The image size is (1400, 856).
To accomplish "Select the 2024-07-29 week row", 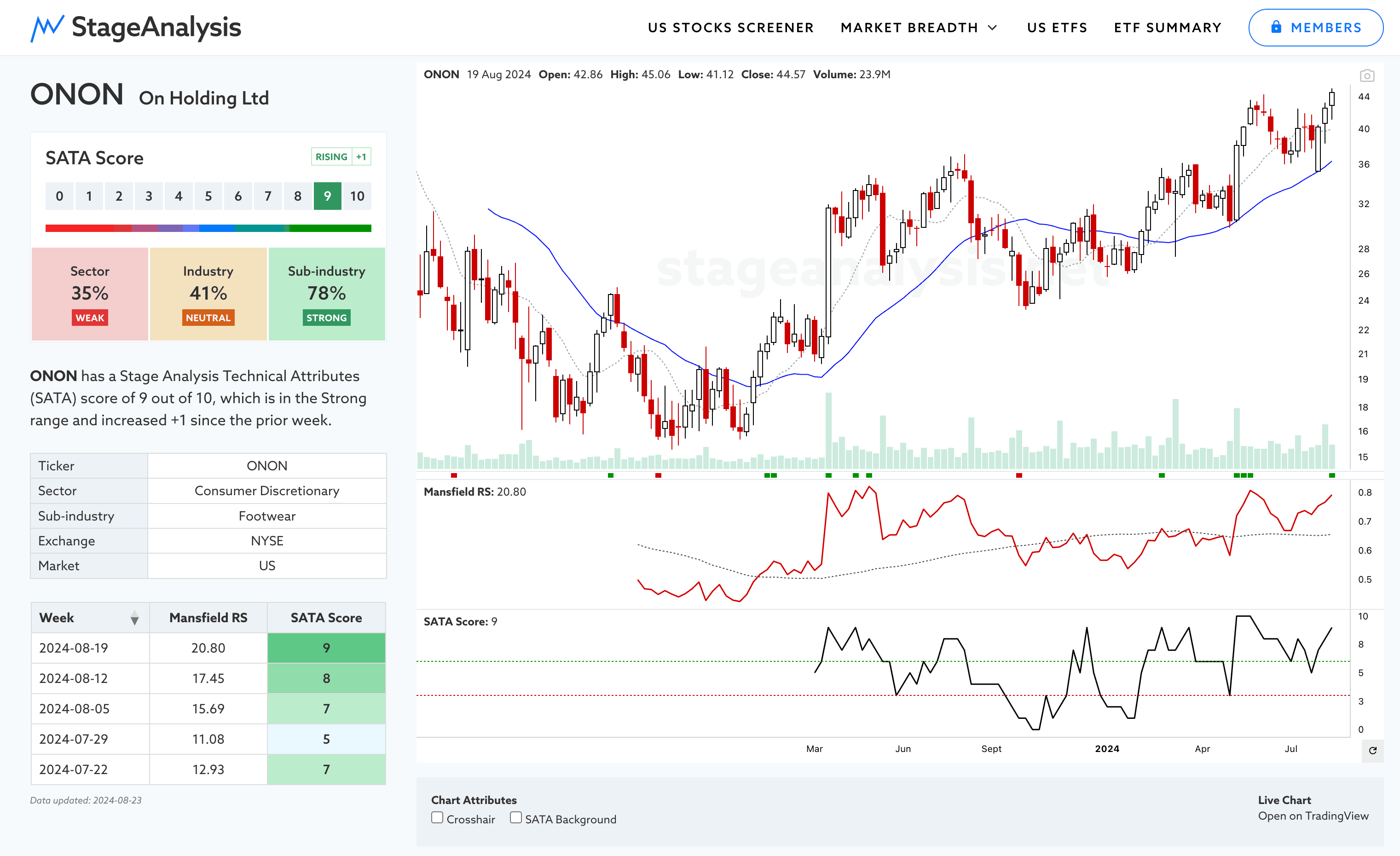I will (208, 739).
